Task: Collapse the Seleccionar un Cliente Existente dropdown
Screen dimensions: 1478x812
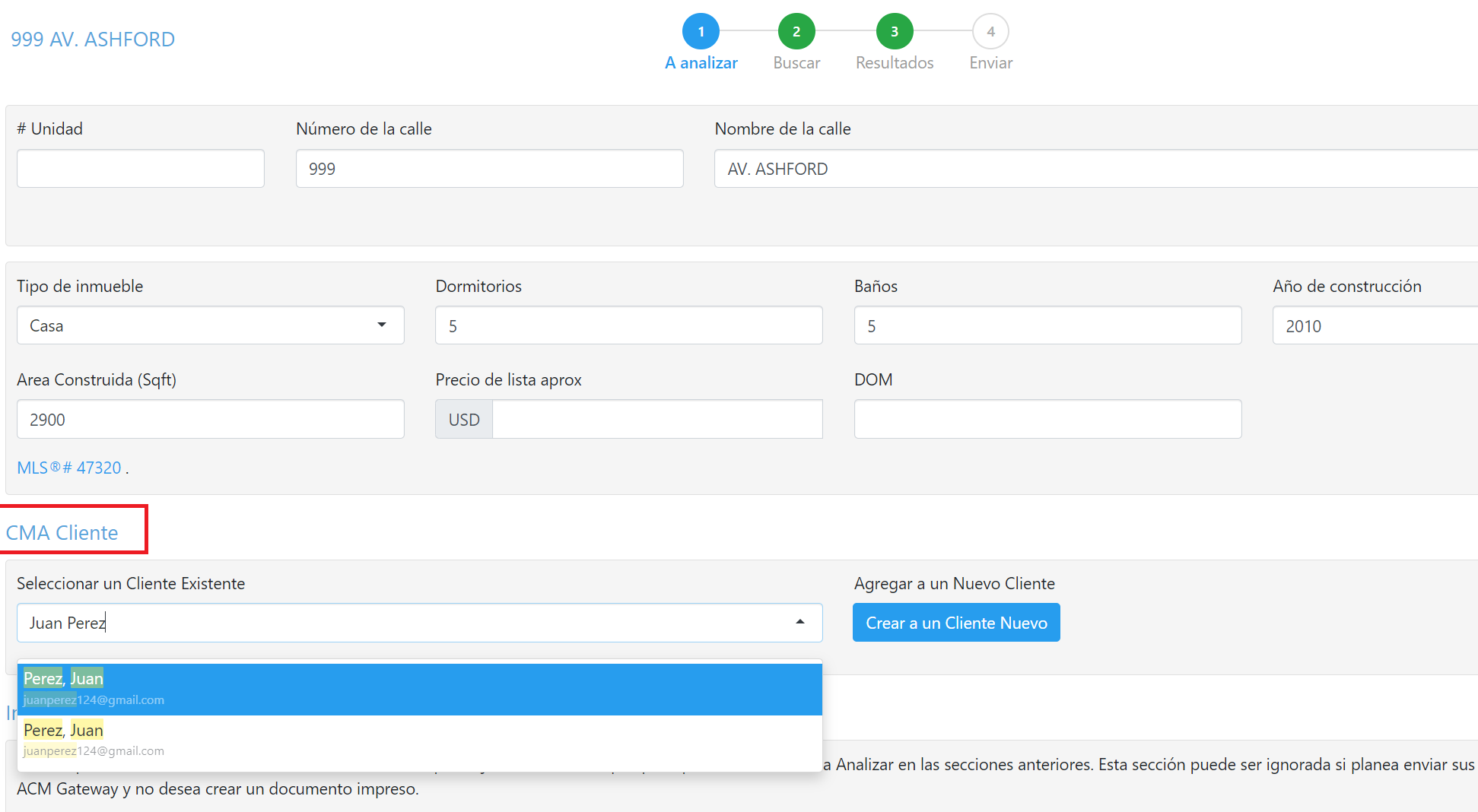Action: [x=799, y=622]
